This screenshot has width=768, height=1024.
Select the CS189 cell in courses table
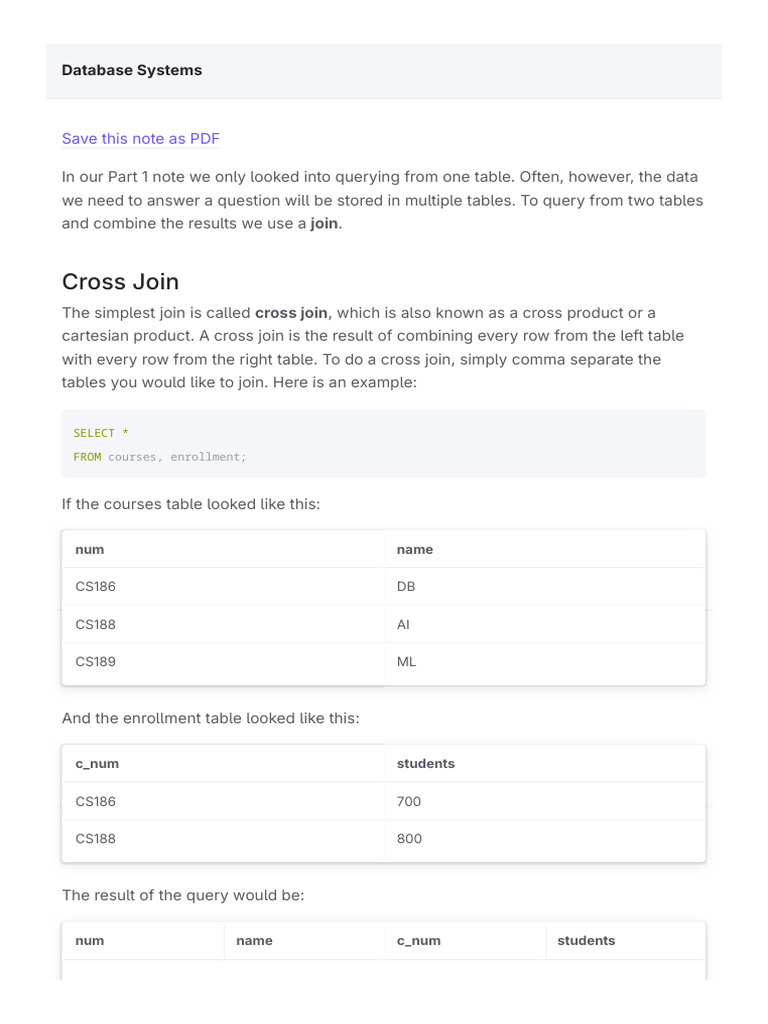[96, 662]
